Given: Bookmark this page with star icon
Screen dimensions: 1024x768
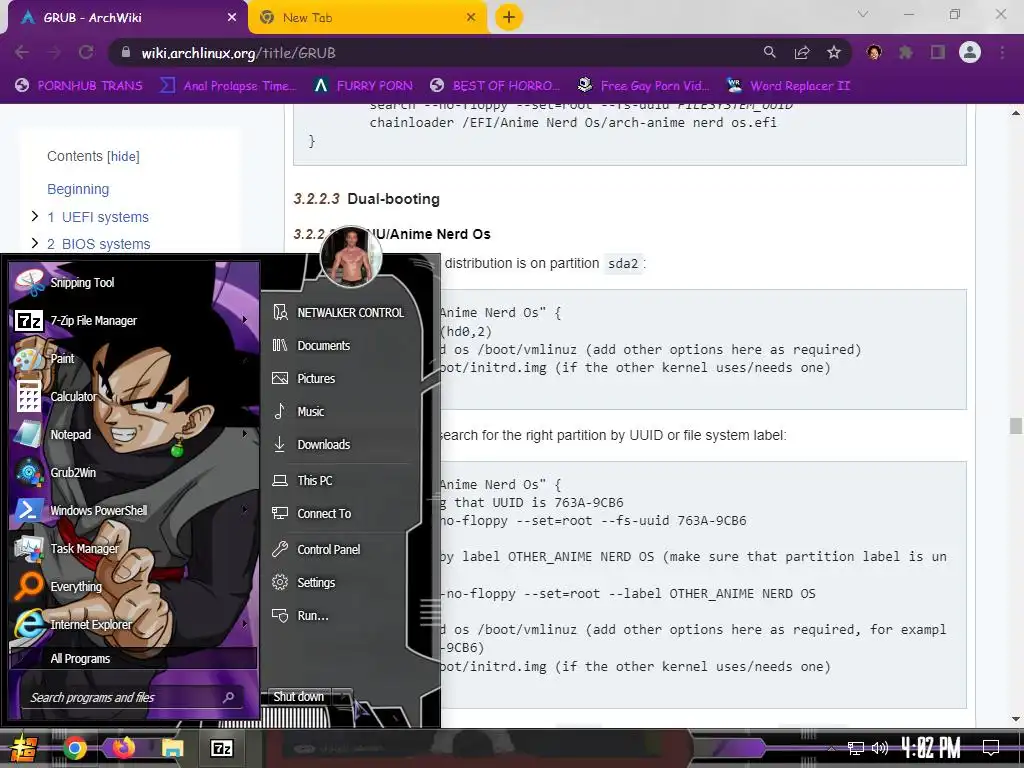Looking at the screenshot, I should coord(834,52).
